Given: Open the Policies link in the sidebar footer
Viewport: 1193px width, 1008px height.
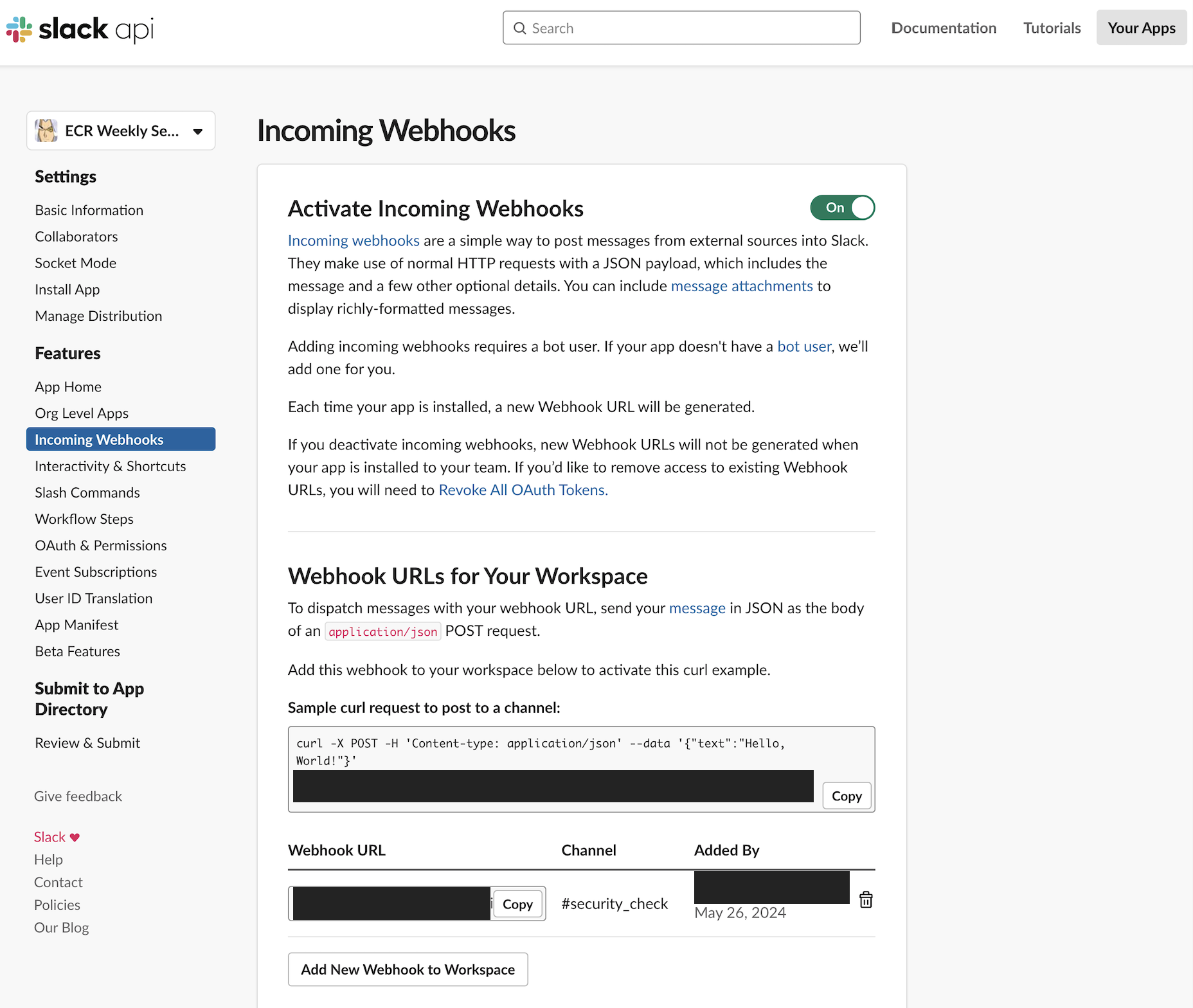Looking at the screenshot, I should (57, 905).
